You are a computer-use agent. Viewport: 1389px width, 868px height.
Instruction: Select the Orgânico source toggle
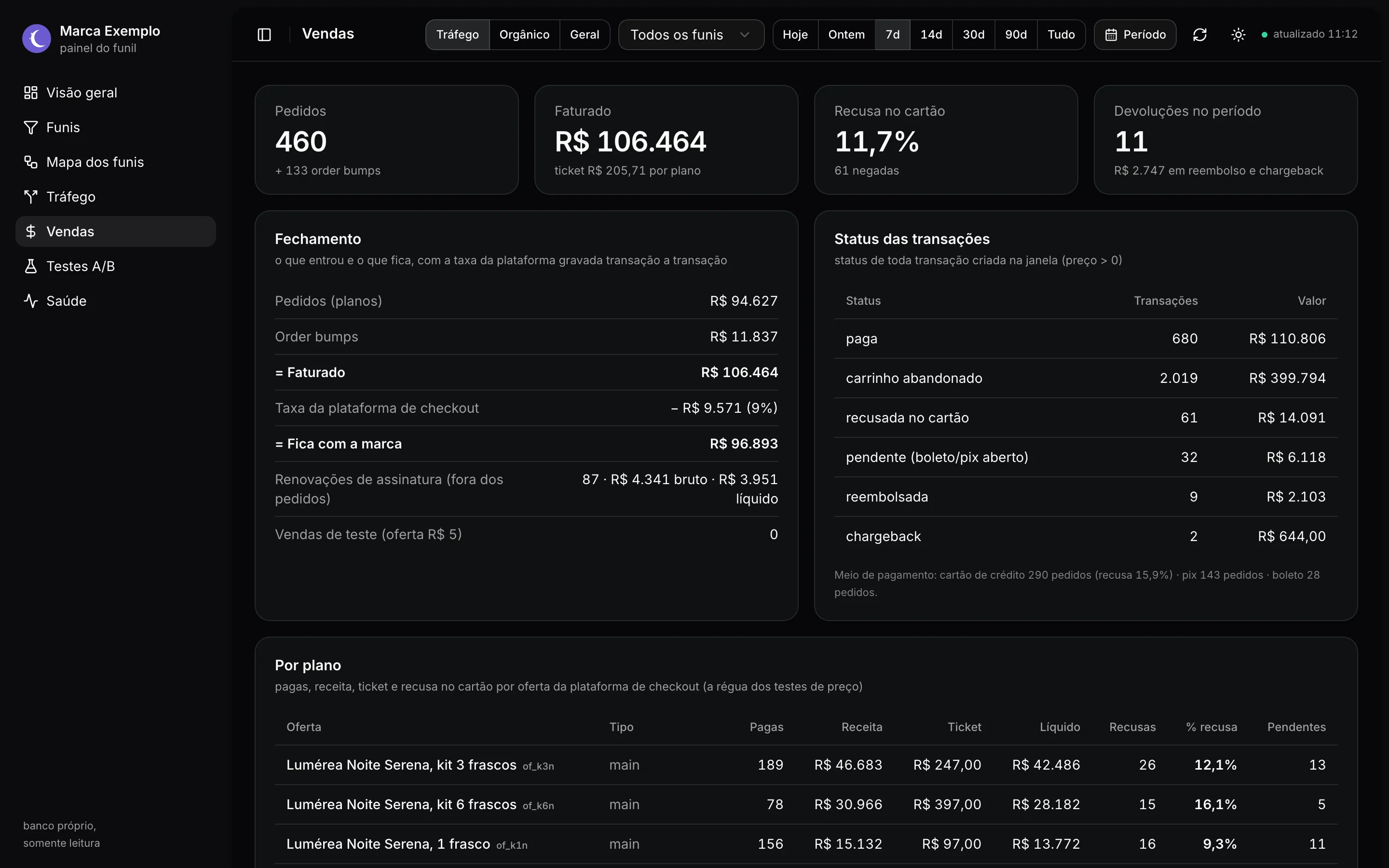pyautogui.click(x=524, y=34)
